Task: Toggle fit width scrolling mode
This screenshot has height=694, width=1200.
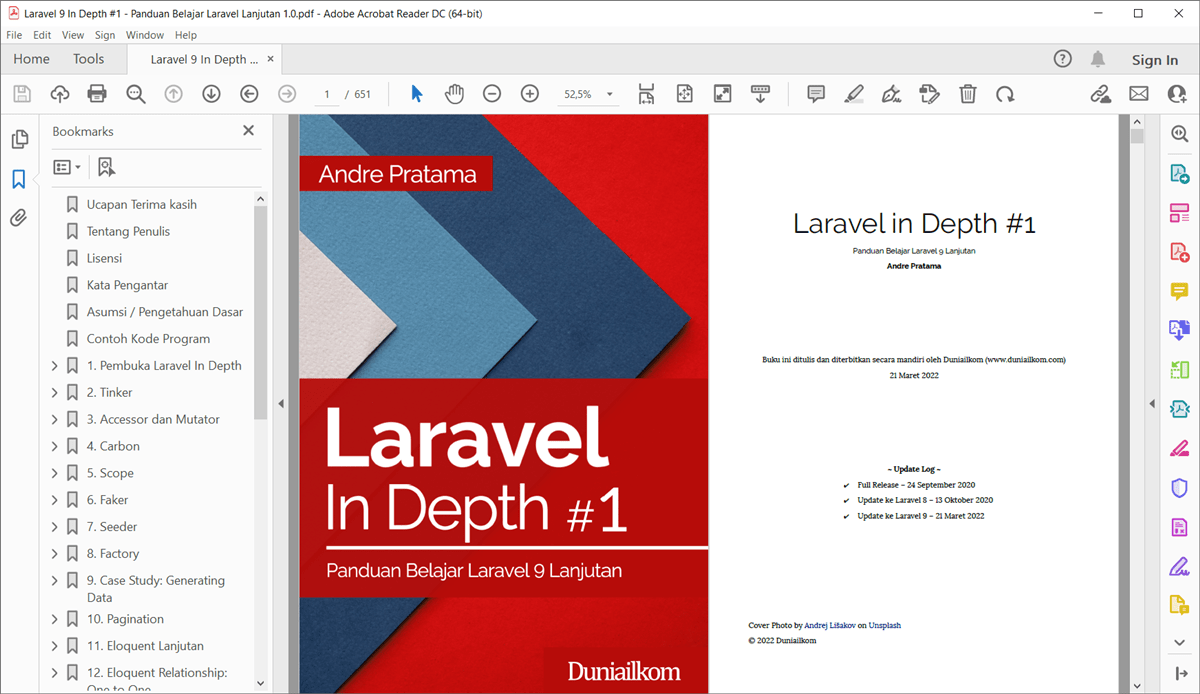Action: (x=646, y=94)
